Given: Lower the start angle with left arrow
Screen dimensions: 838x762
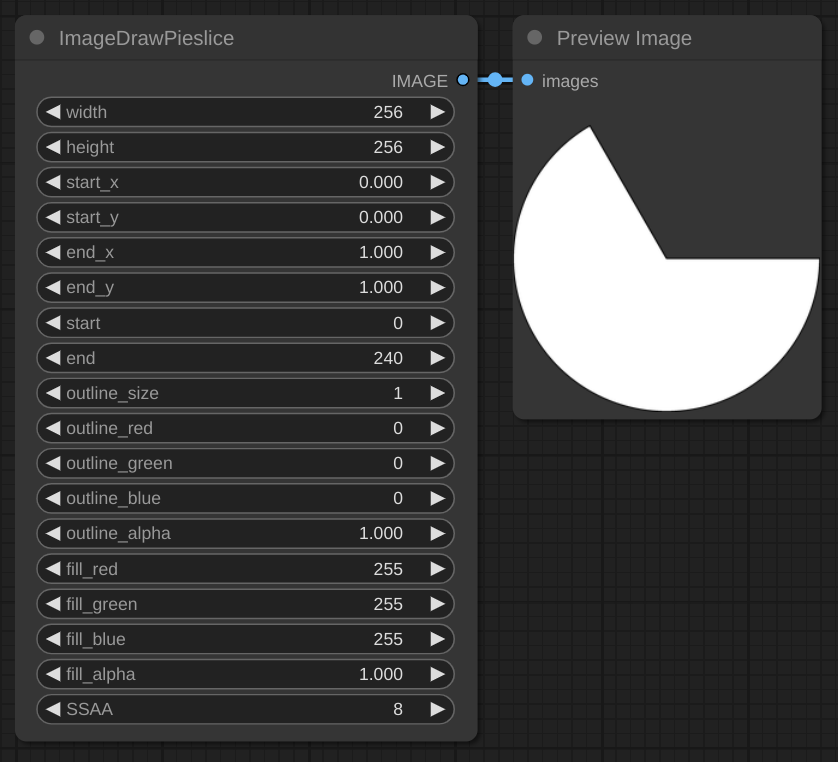Looking at the screenshot, I should click(53, 323).
